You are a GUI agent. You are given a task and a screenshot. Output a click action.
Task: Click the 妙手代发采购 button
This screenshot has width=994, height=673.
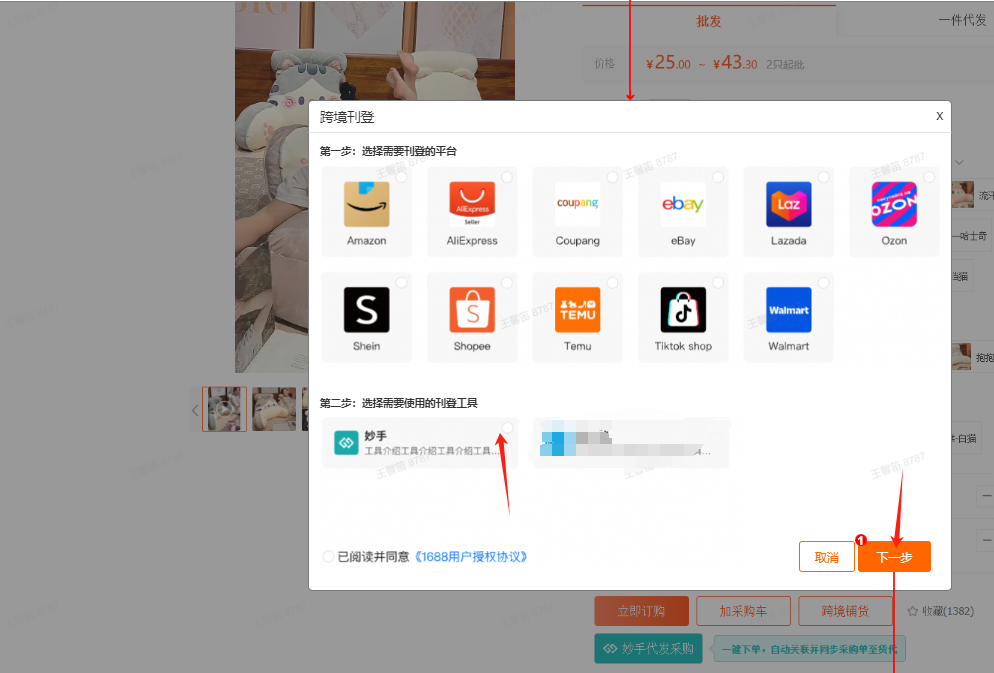tap(649, 648)
